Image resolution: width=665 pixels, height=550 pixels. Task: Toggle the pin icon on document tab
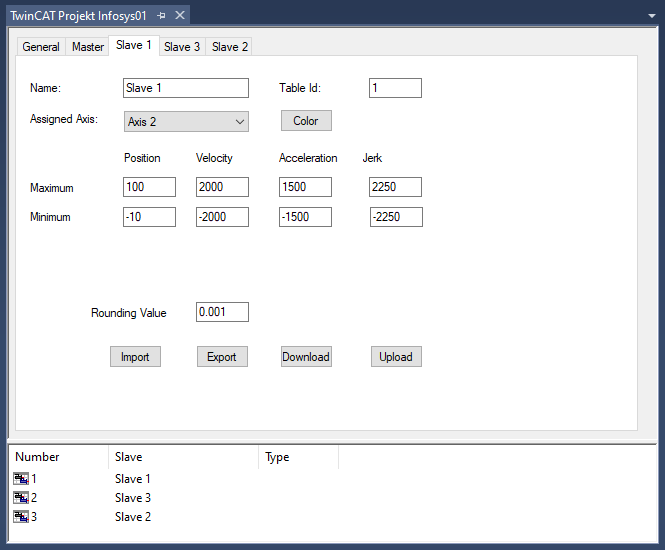[161, 16]
